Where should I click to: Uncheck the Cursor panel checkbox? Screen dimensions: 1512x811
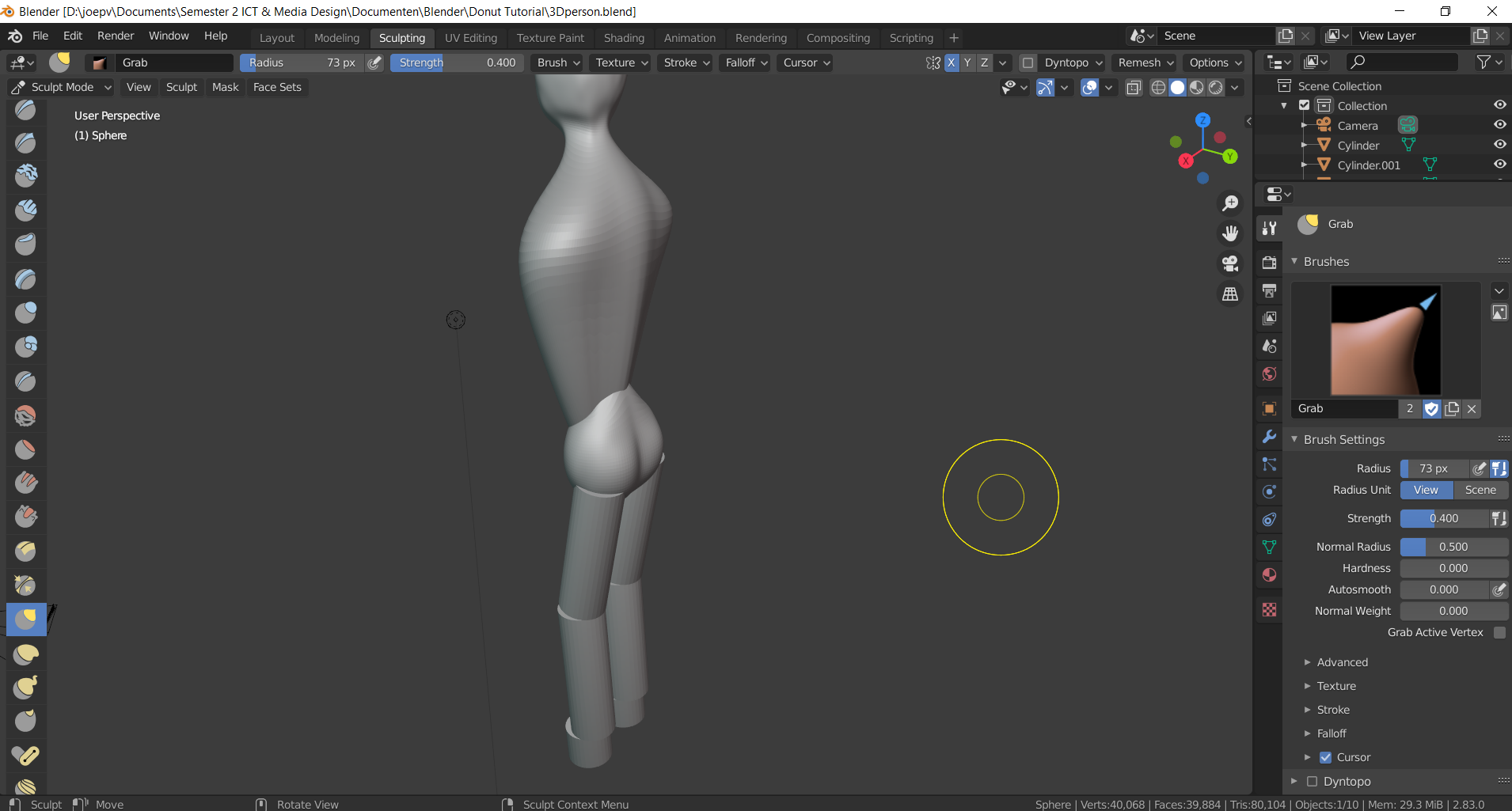point(1325,757)
